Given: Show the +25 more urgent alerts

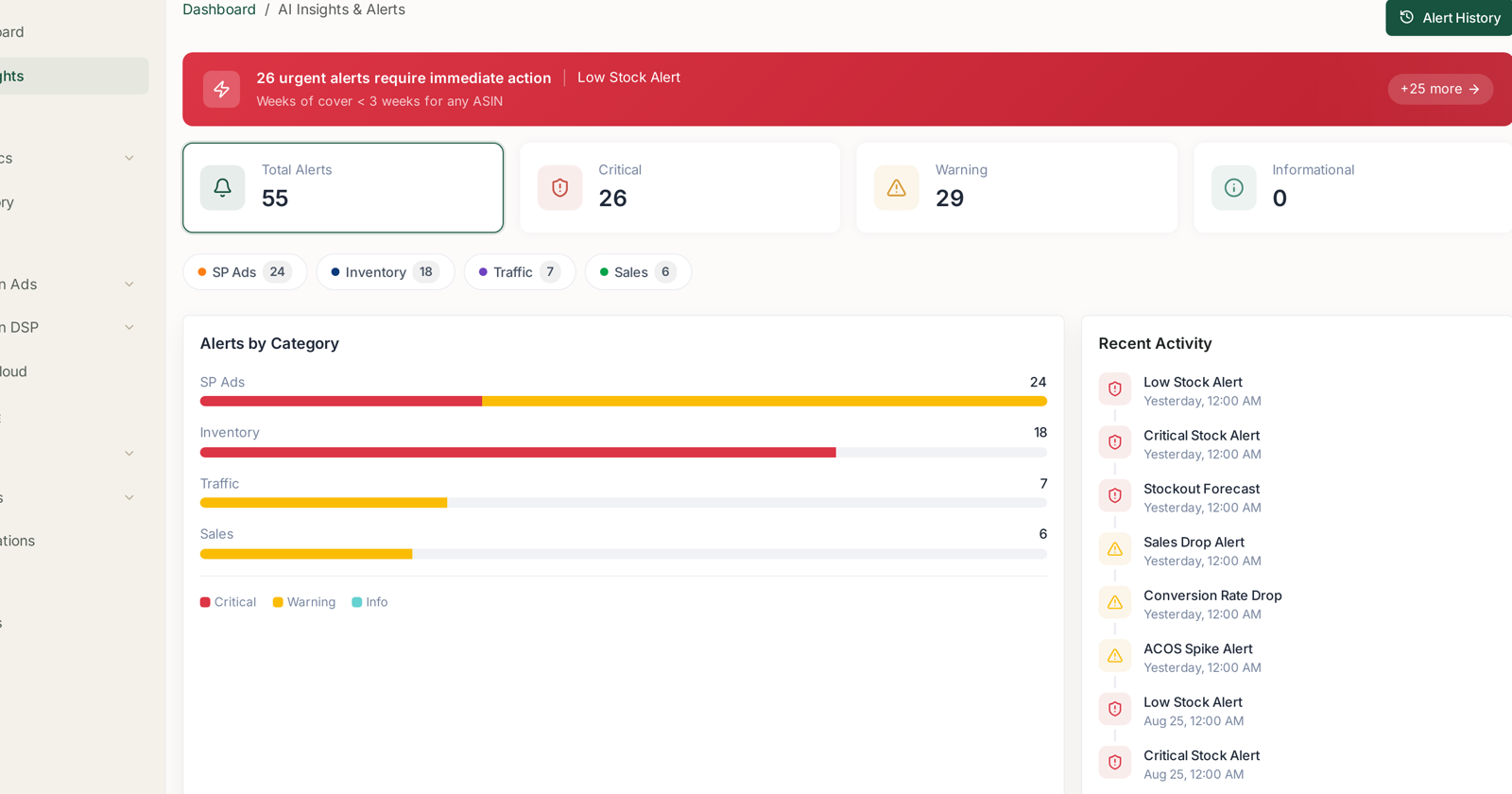Looking at the screenshot, I should (1440, 89).
